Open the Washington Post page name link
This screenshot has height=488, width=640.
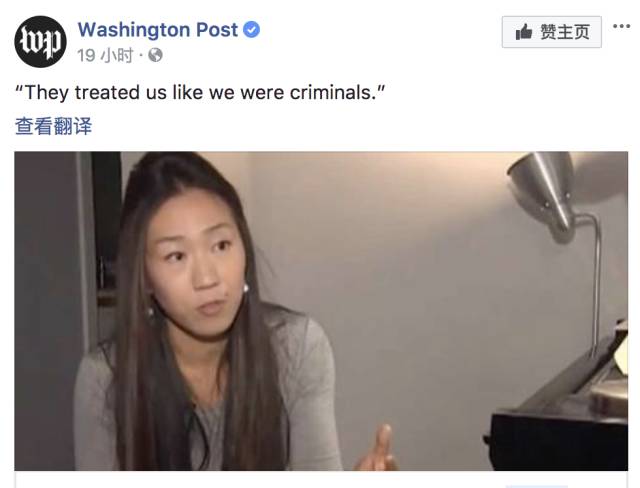(x=158, y=30)
